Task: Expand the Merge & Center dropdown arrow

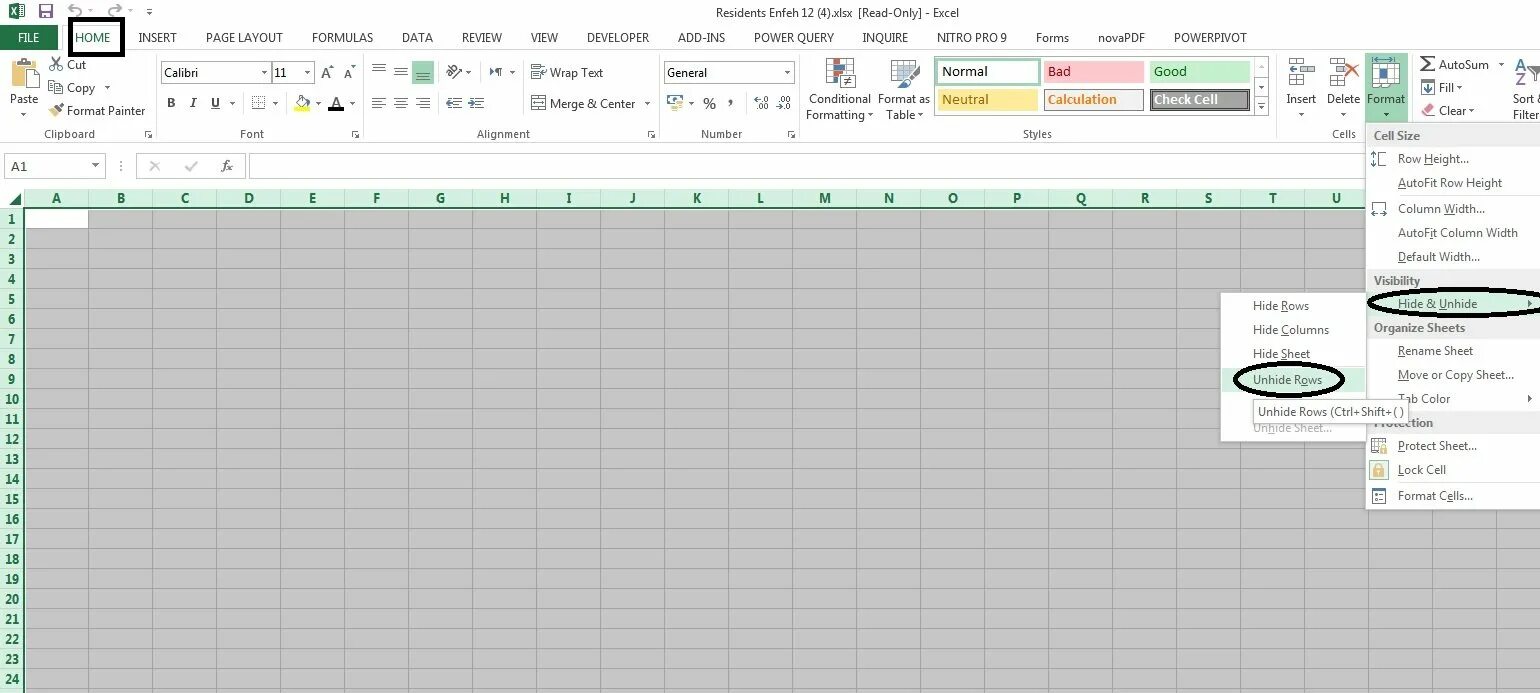Action: [x=647, y=104]
